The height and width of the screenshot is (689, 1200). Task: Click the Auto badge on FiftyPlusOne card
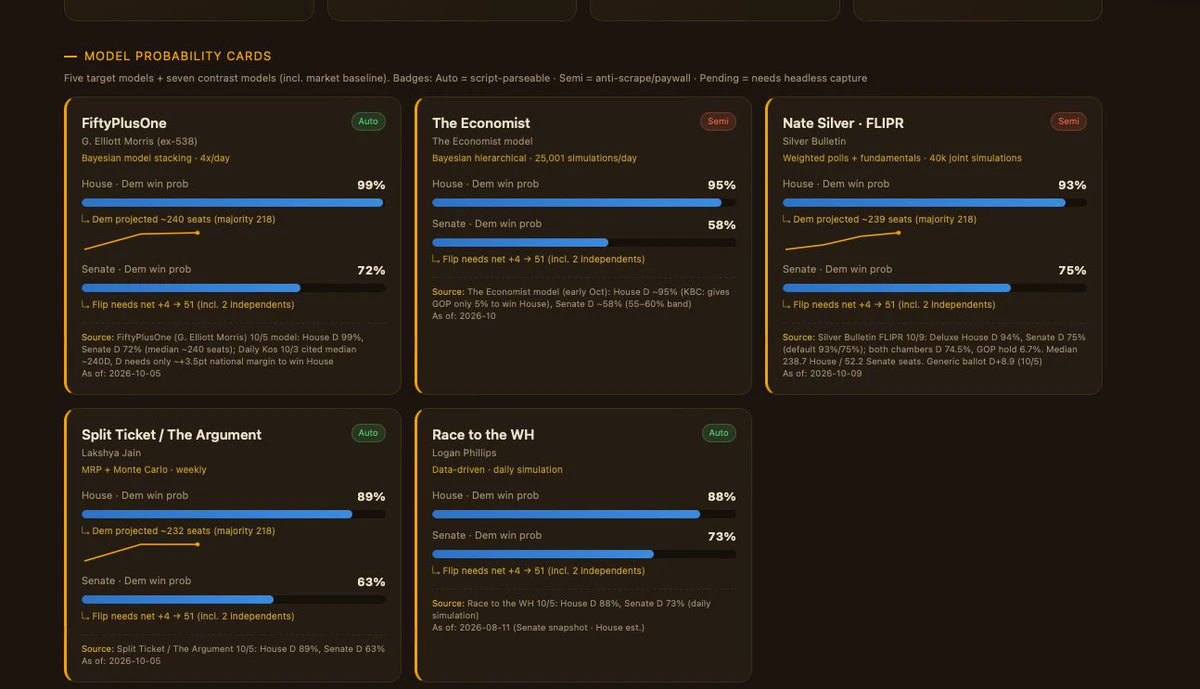click(x=368, y=121)
